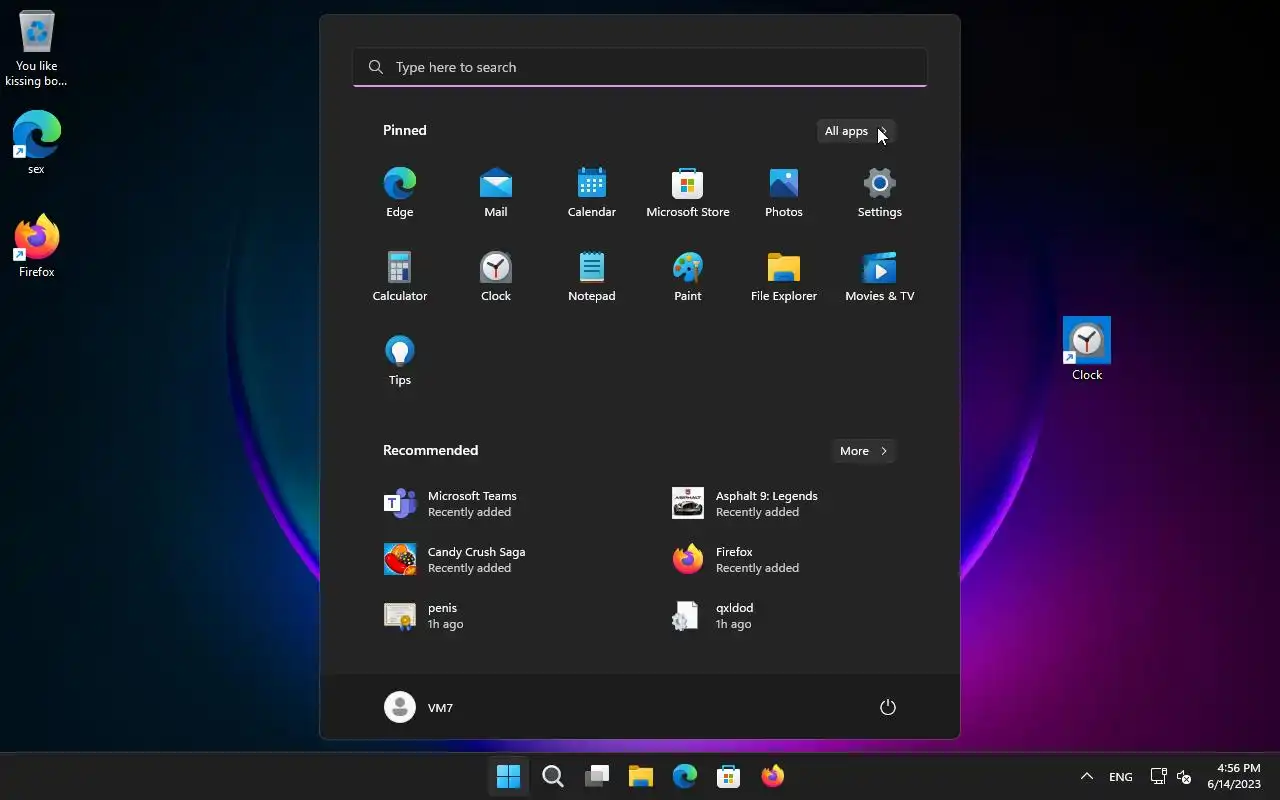Open the Calculator pinned app

tap(399, 276)
